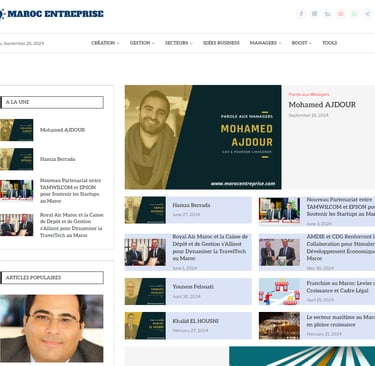Open the large Mohamed Ajdour banner image
Image resolution: width=375 pixels, height=366 pixels.
pos(203,137)
